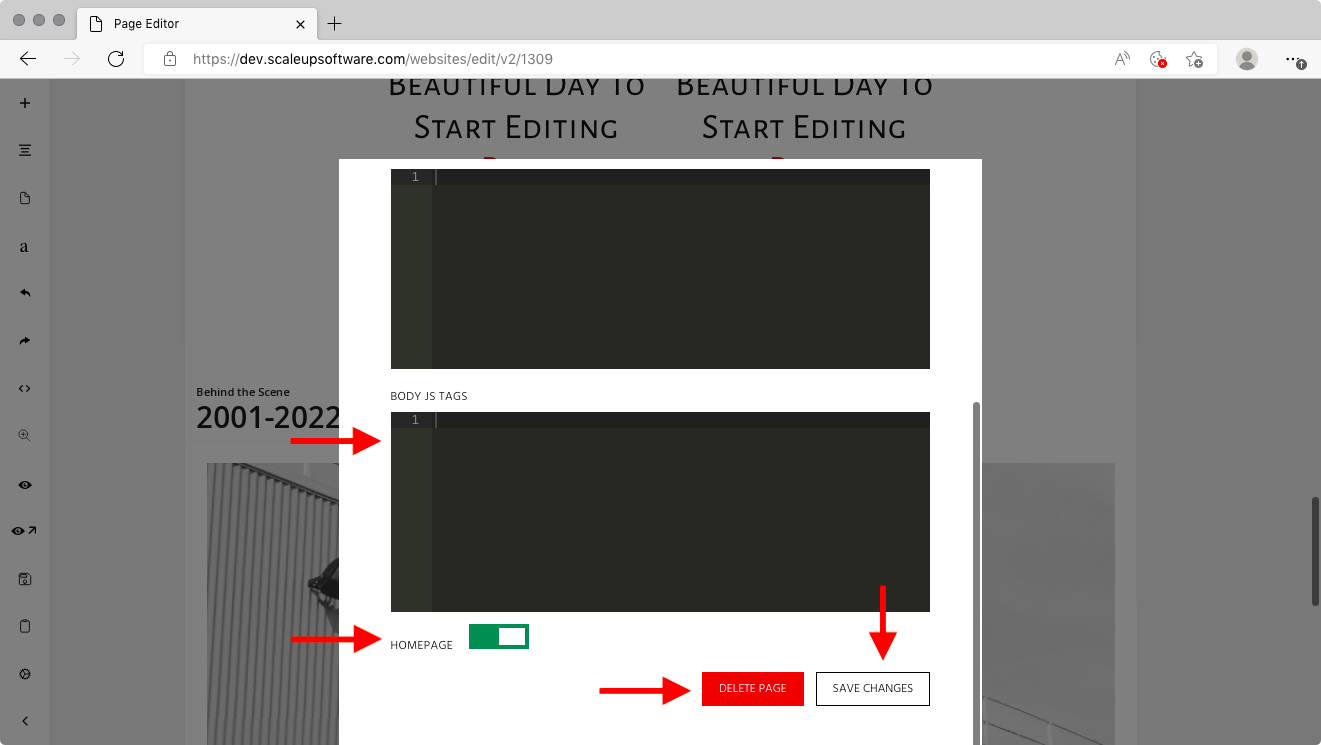Open the browser more-options menu
The width and height of the screenshot is (1321, 745).
coord(1294,60)
